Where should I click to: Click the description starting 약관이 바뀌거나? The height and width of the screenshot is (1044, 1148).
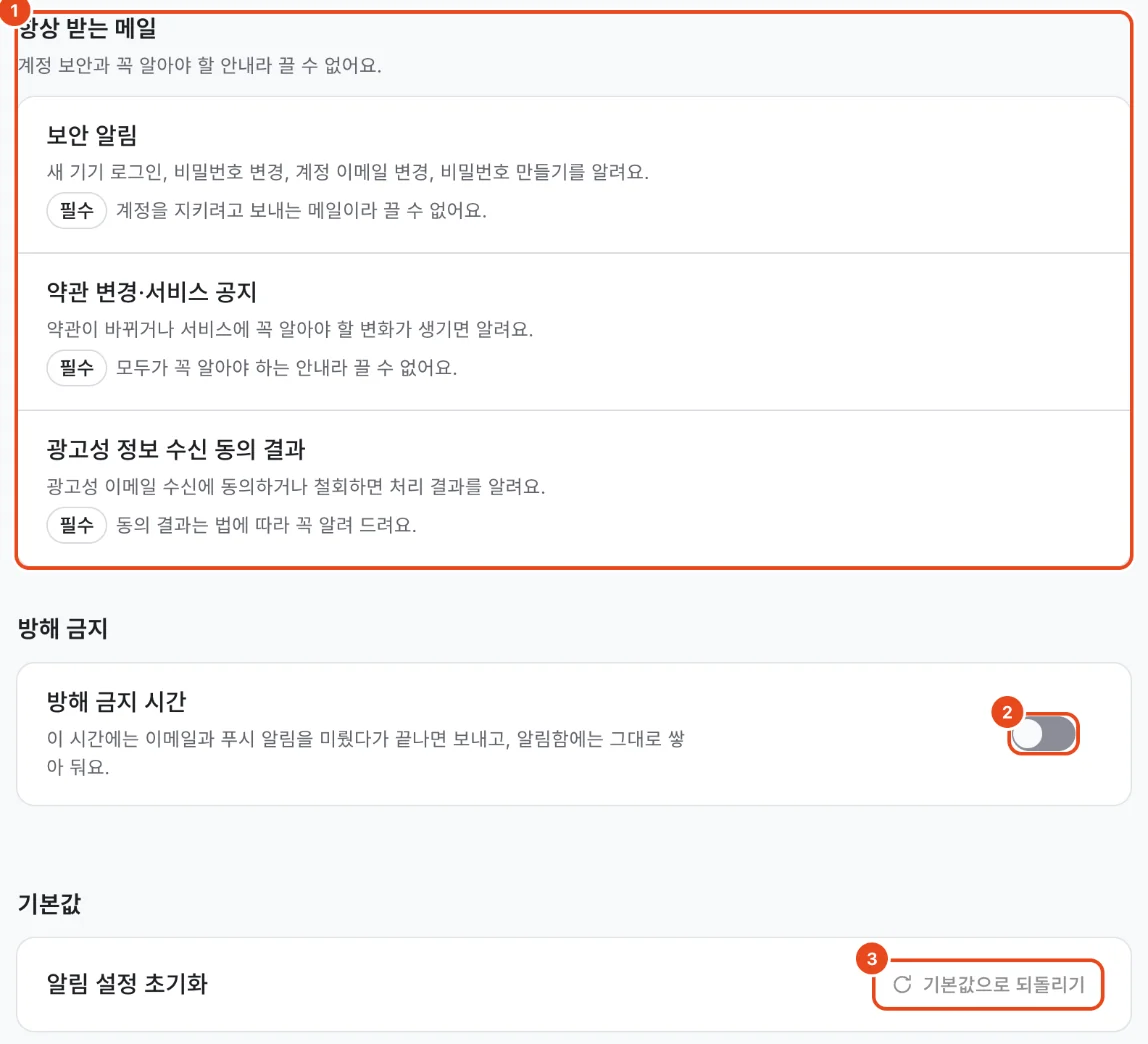[x=290, y=329]
